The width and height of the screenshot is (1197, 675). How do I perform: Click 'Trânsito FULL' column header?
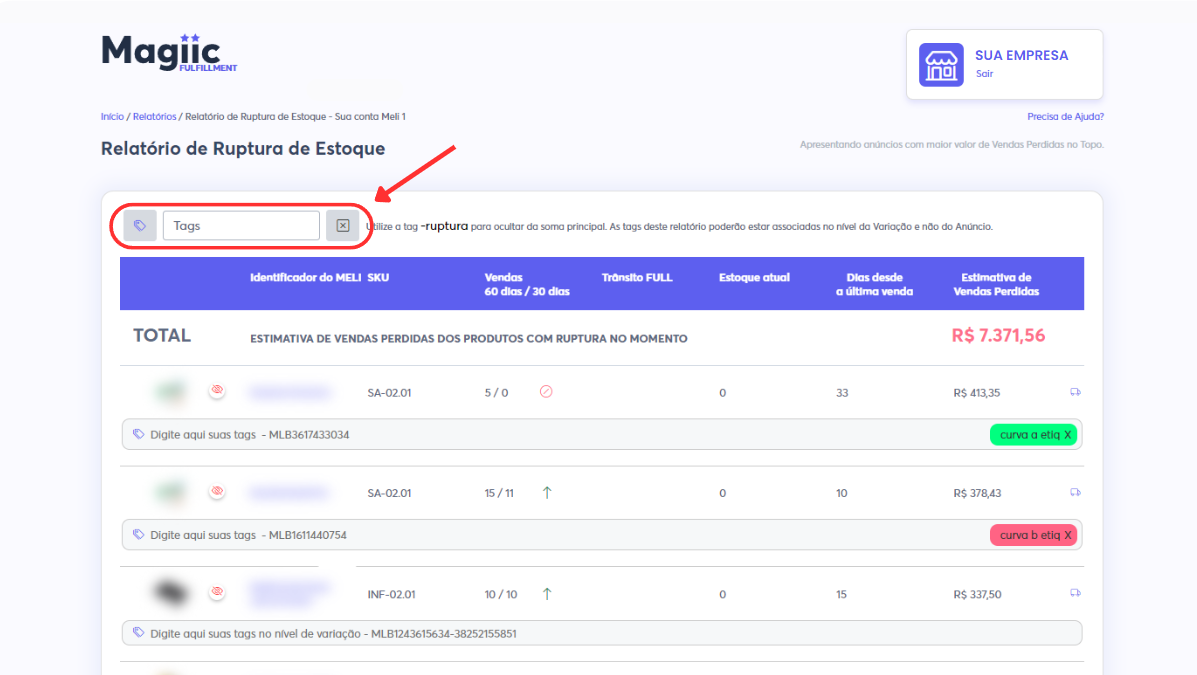pyautogui.click(x=637, y=277)
